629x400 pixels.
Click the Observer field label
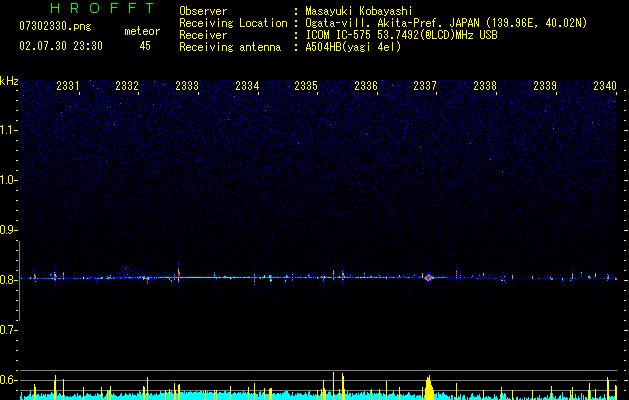coord(203,11)
